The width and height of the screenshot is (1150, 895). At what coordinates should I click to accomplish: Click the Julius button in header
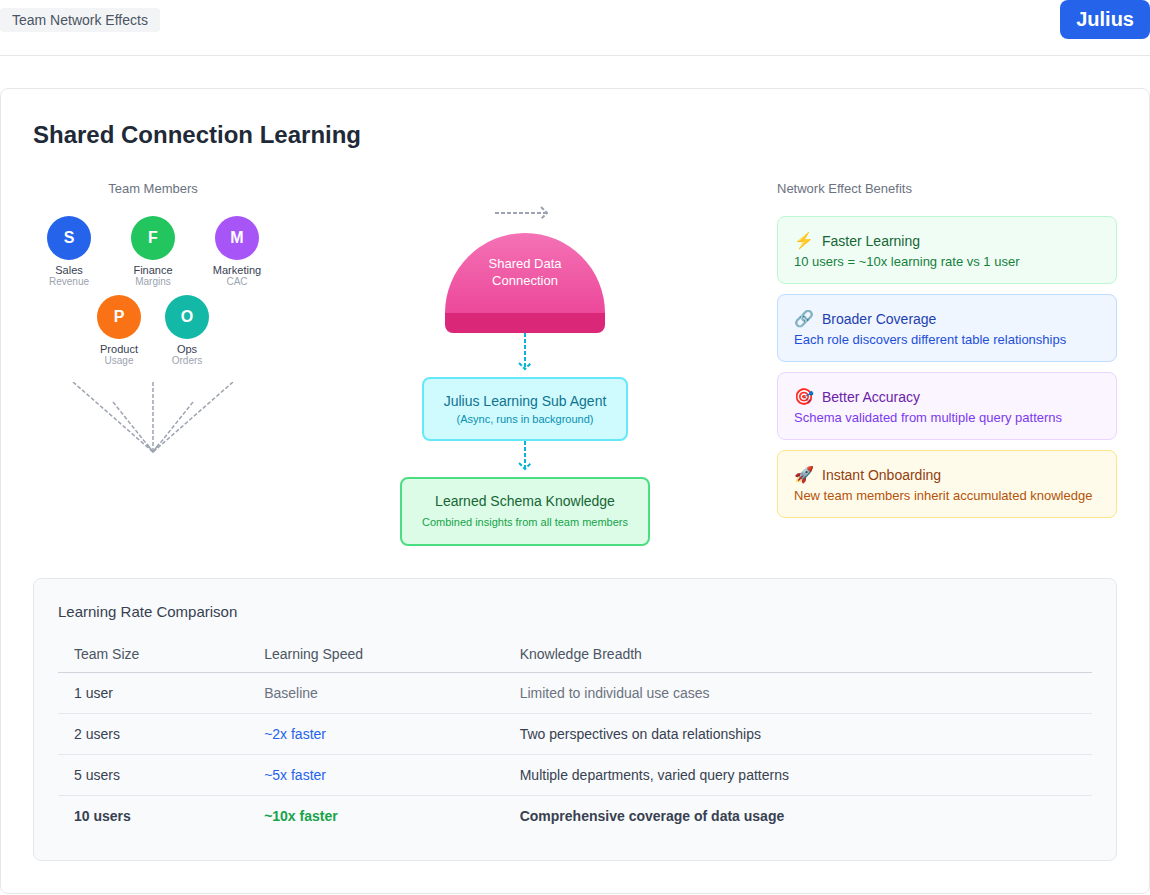click(1104, 20)
